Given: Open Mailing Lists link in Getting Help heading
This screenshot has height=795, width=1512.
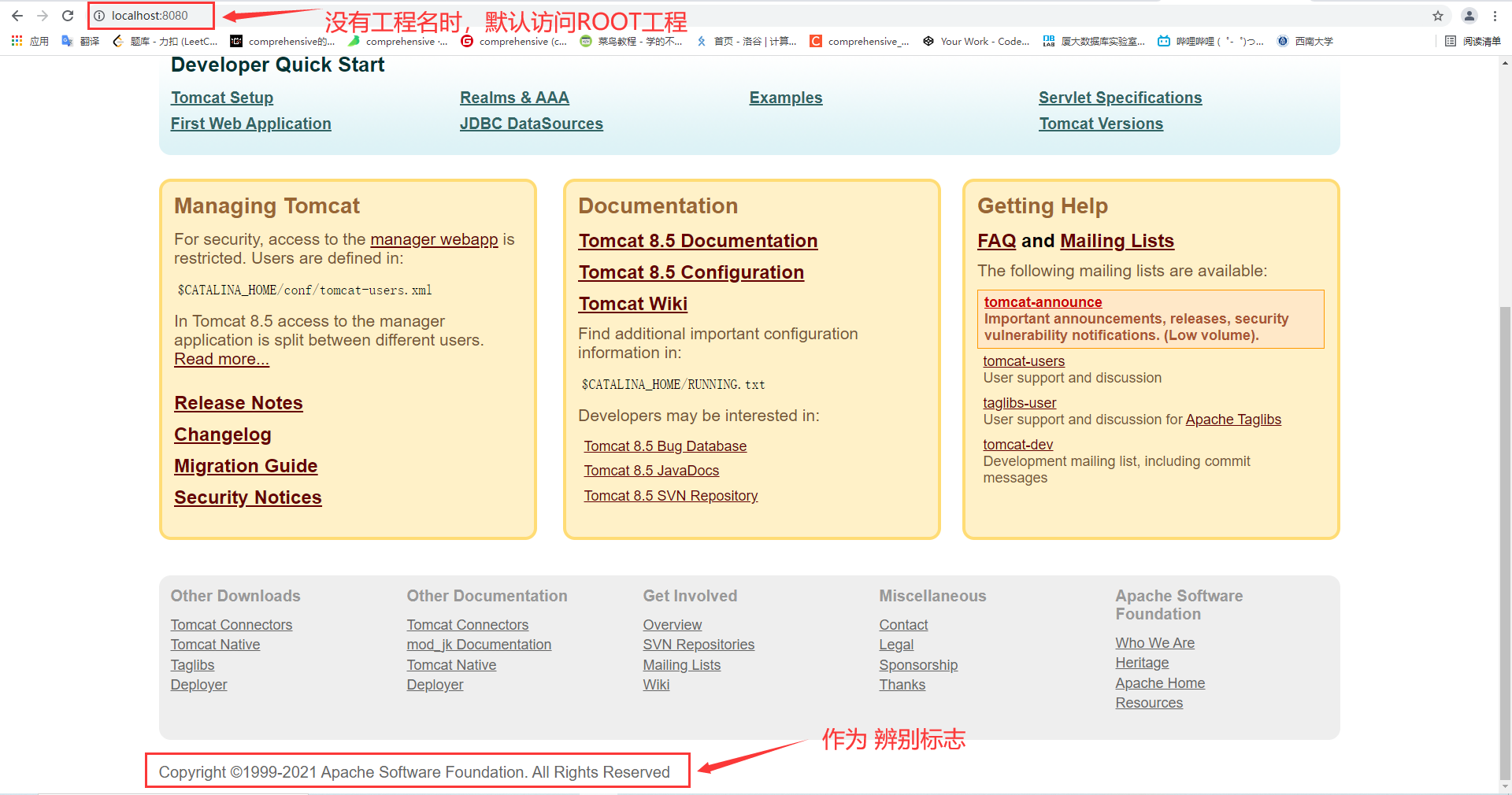Looking at the screenshot, I should [1117, 241].
